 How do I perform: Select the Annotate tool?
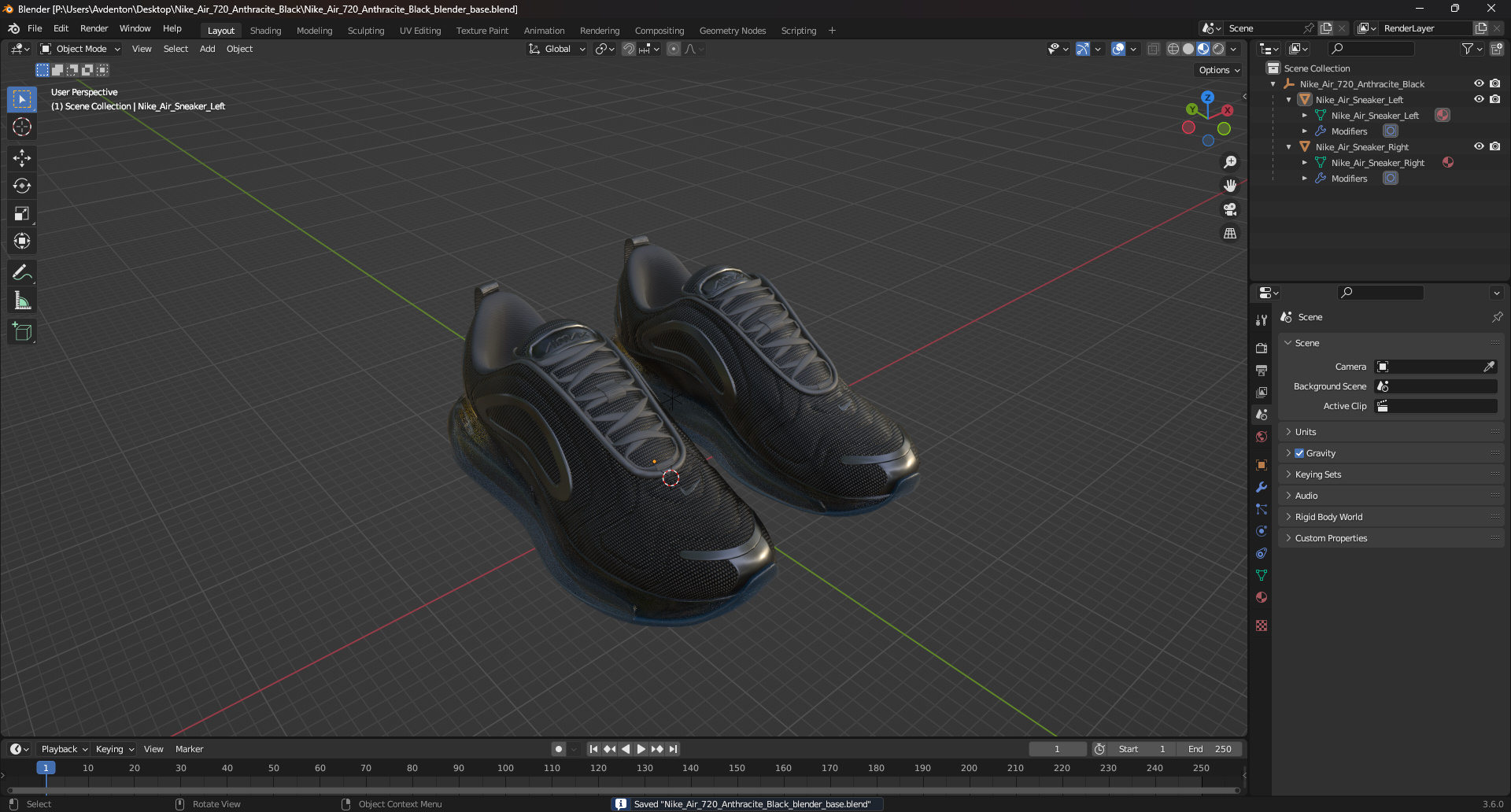click(22, 272)
